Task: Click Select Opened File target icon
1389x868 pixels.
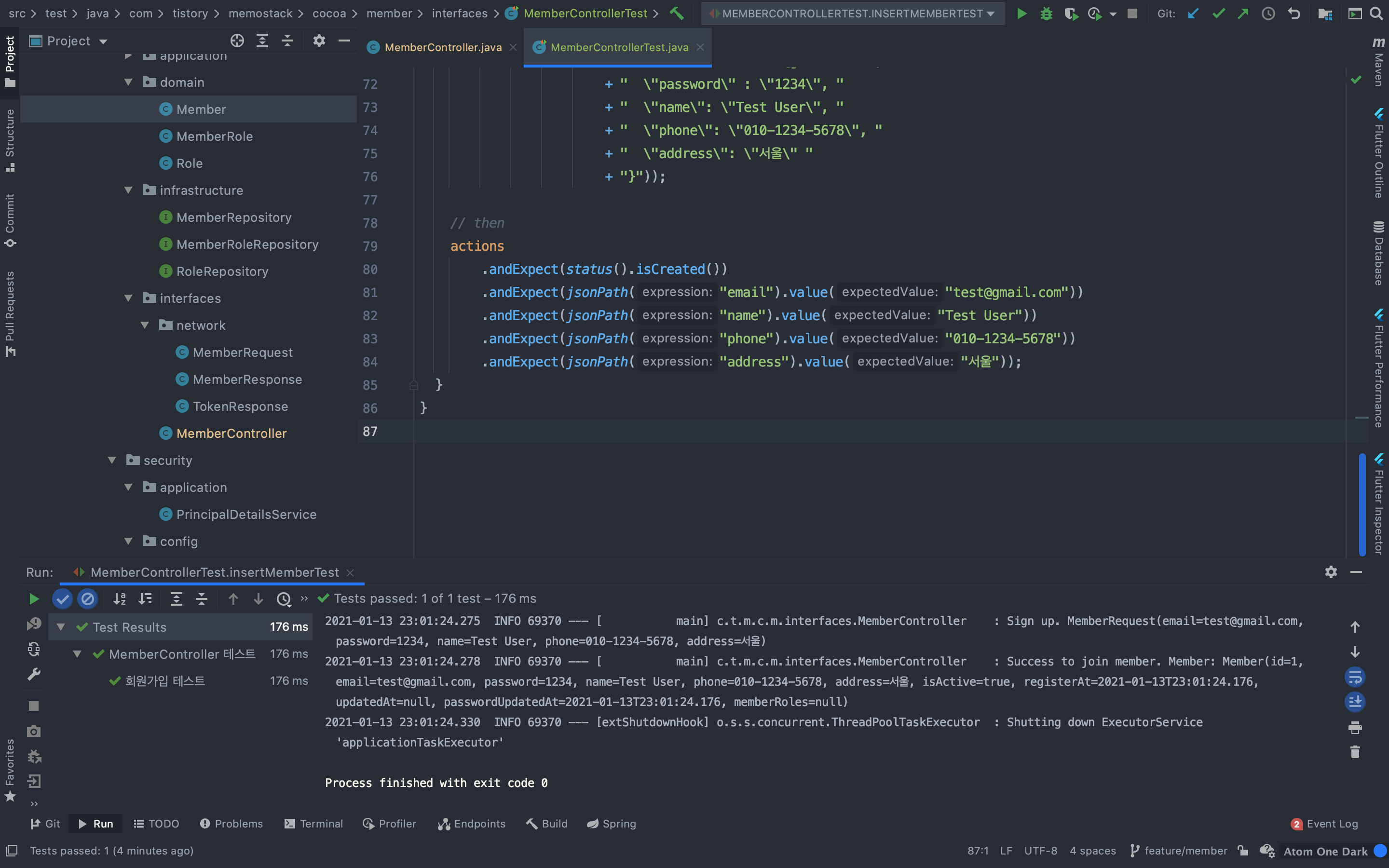Action: (237, 41)
